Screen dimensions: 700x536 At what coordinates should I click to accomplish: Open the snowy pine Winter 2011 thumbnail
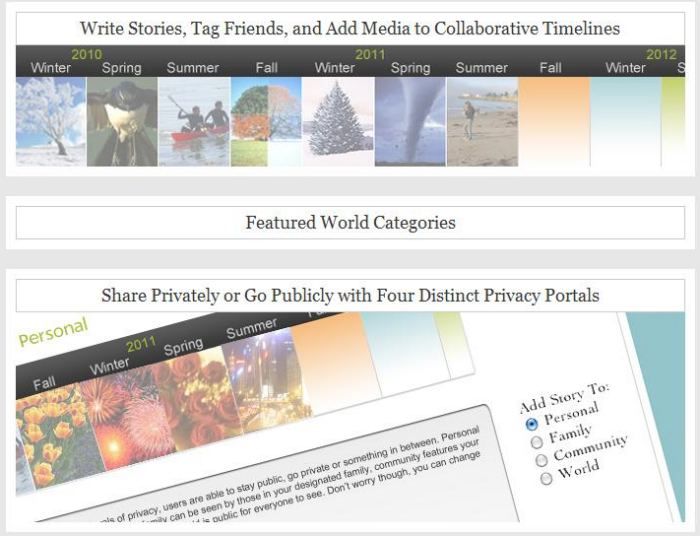click(338, 122)
